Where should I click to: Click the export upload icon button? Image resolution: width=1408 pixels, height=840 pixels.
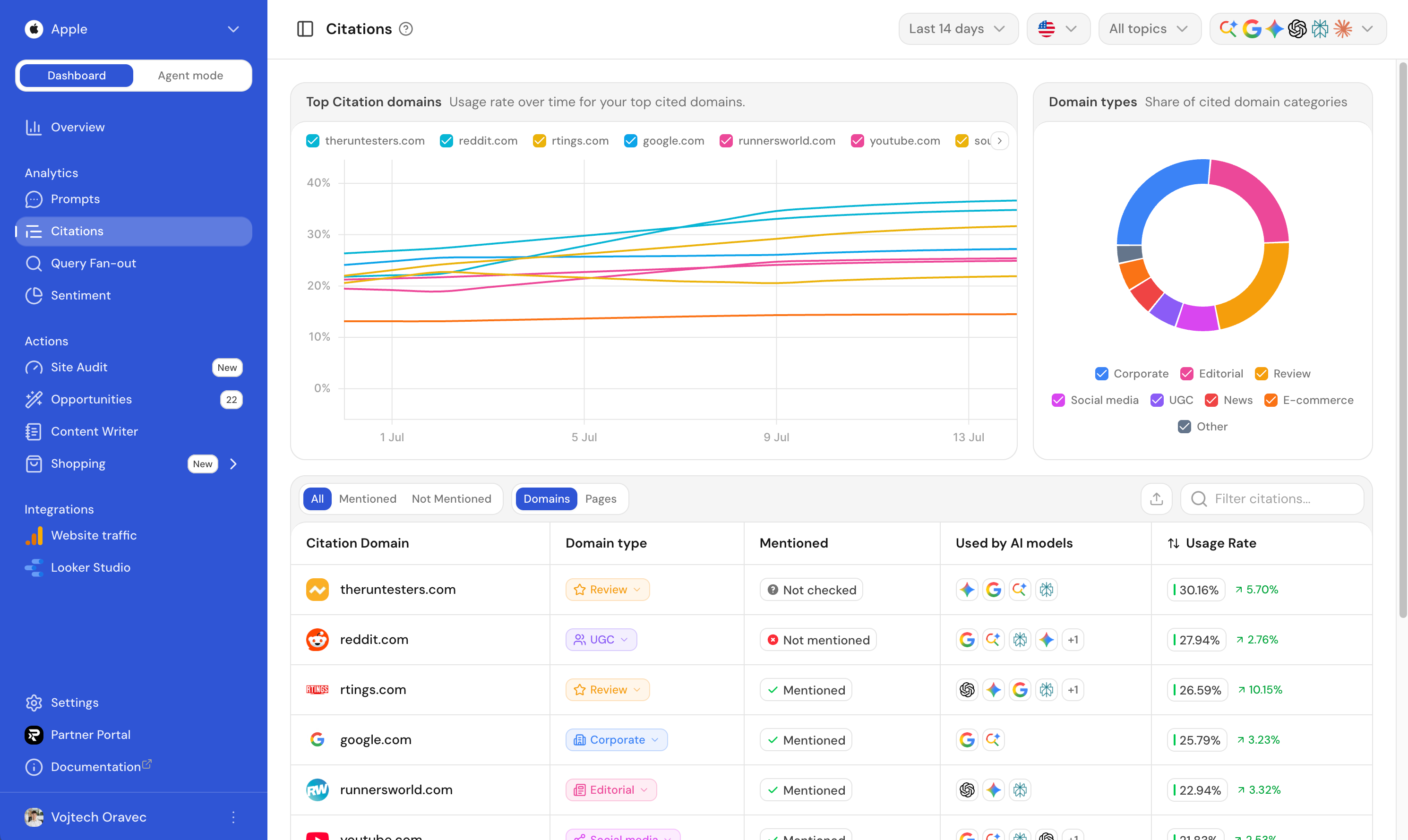1156,499
